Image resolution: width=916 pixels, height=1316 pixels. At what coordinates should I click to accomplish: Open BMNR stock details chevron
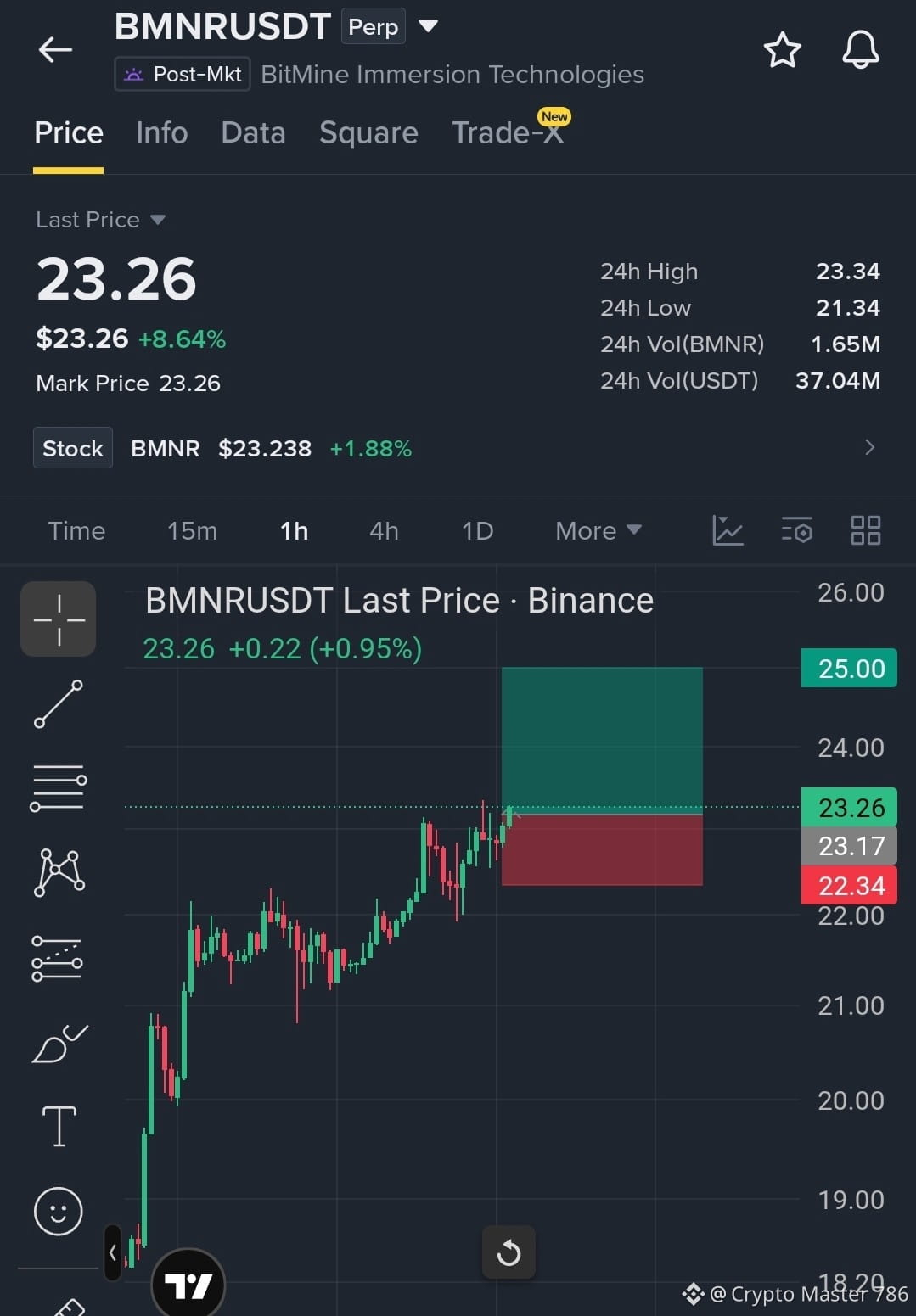coord(869,447)
